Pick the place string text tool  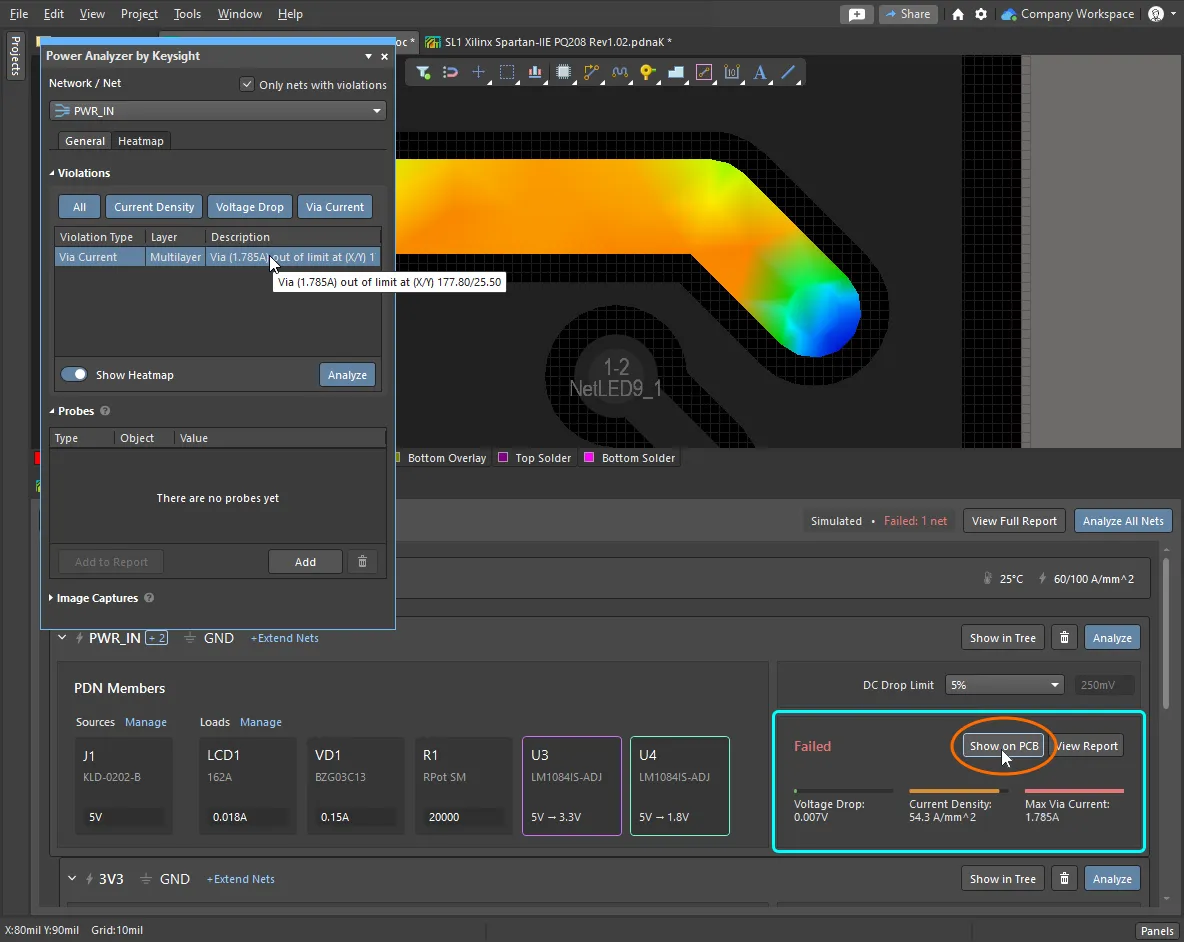click(x=760, y=72)
